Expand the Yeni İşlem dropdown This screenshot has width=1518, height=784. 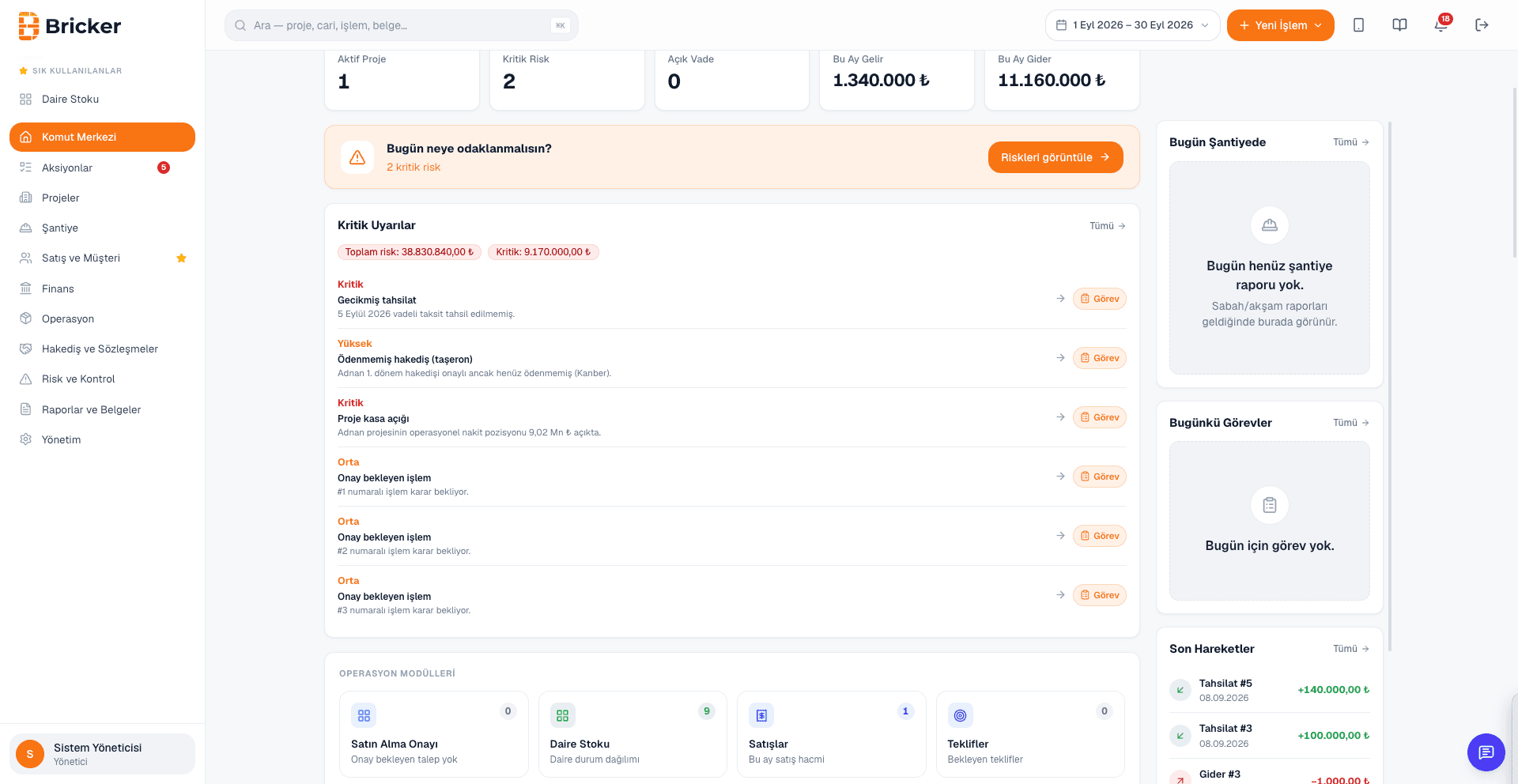[x=1280, y=25]
